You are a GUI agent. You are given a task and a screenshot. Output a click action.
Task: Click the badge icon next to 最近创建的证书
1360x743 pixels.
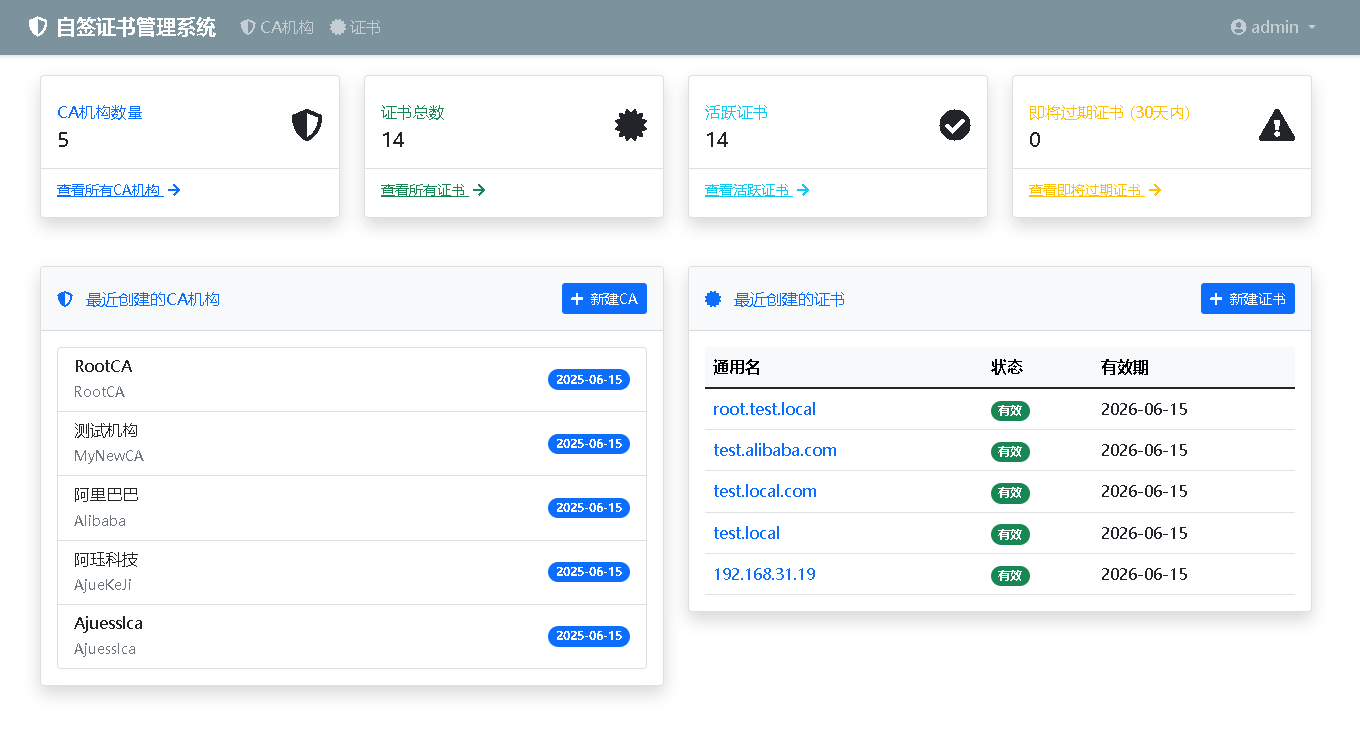tap(713, 299)
